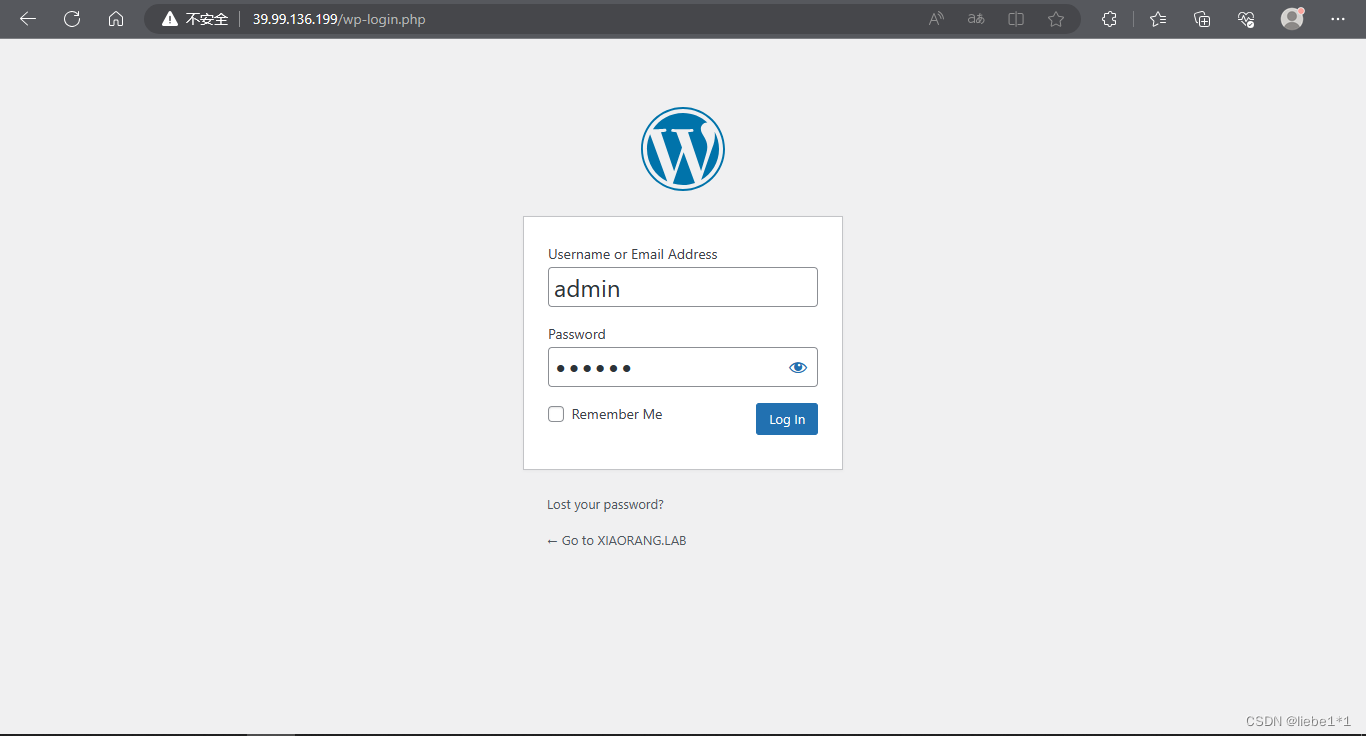Follow the Go to XIAORANG.LAB link
This screenshot has width=1366, height=736.
pos(617,541)
